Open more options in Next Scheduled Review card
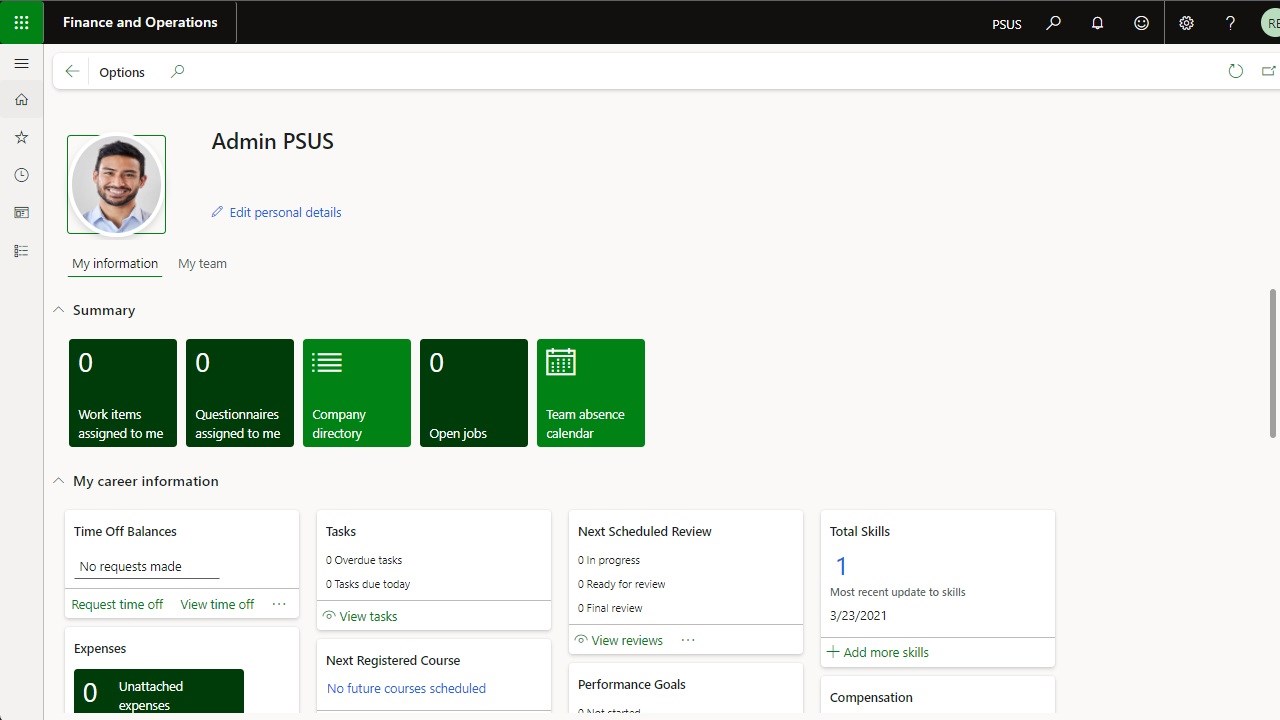This screenshot has height=720, width=1280. coord(688,640)
